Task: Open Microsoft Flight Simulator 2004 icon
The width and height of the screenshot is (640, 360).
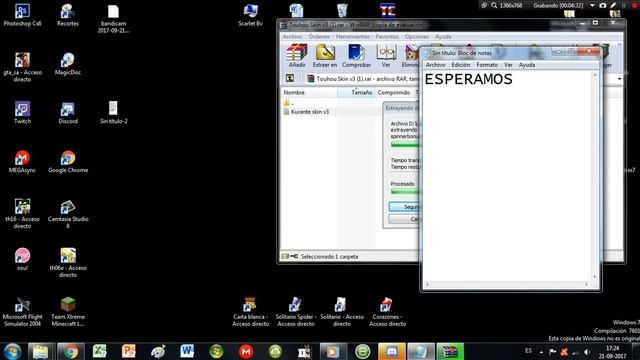Action: 22,311
